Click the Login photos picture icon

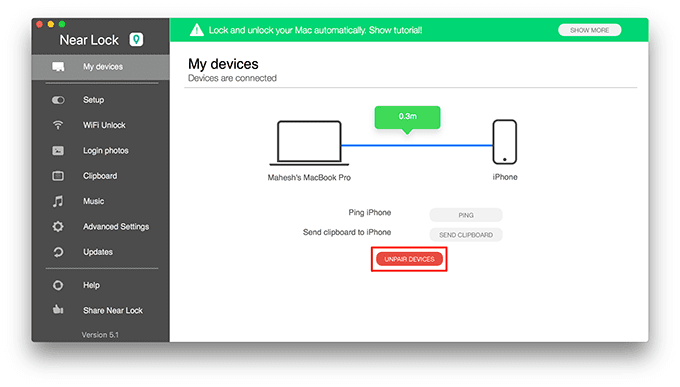pos(58,151)
